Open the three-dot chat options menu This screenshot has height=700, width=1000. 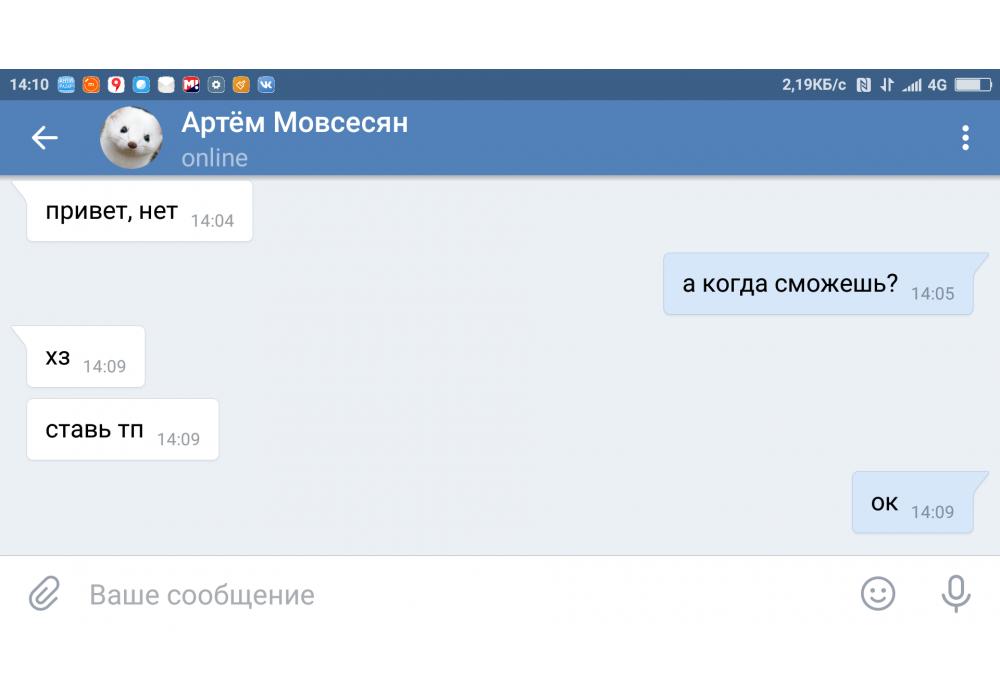(x=965, y=138)
